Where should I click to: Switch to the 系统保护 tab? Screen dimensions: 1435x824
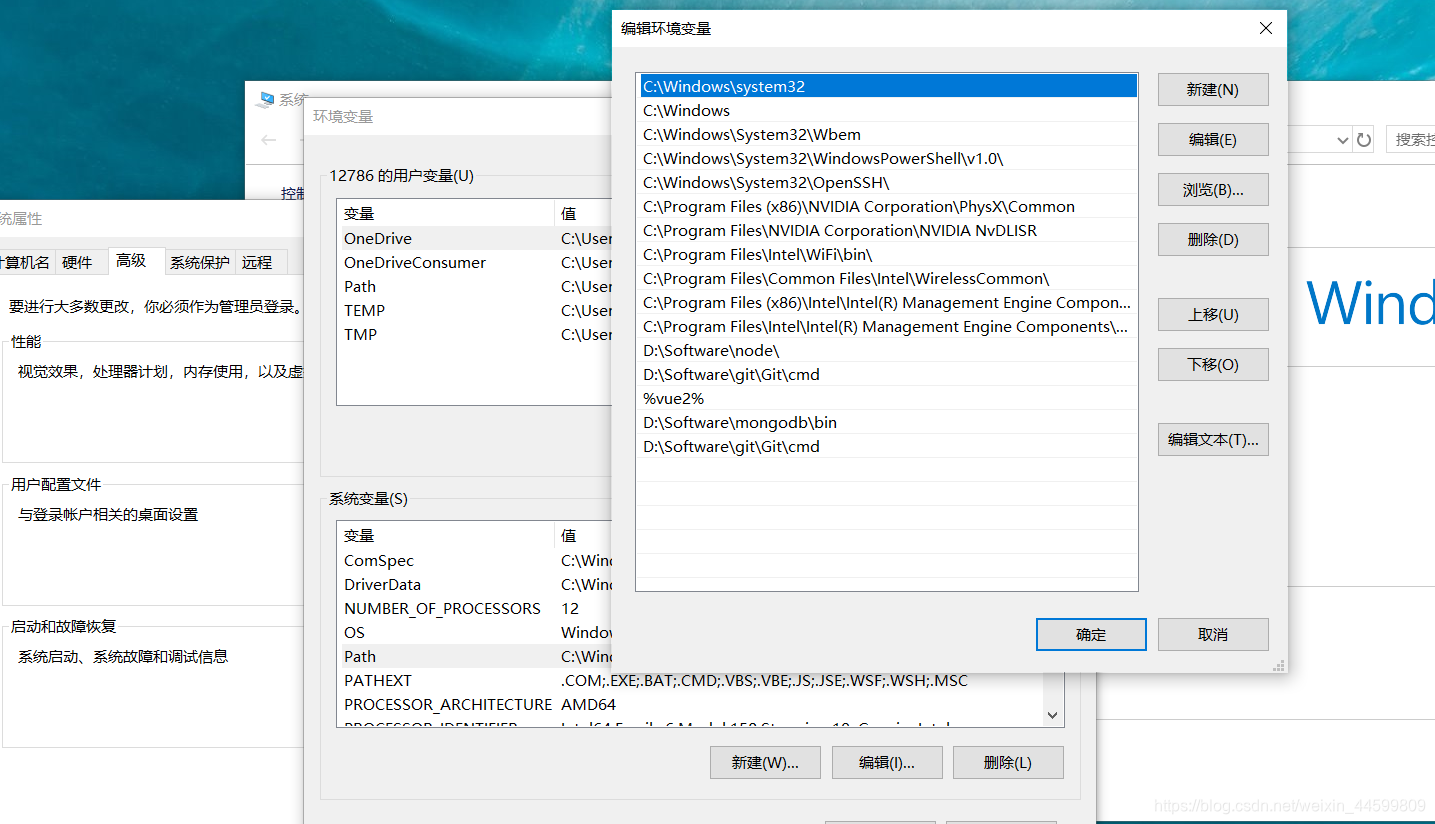coord(199,262)
